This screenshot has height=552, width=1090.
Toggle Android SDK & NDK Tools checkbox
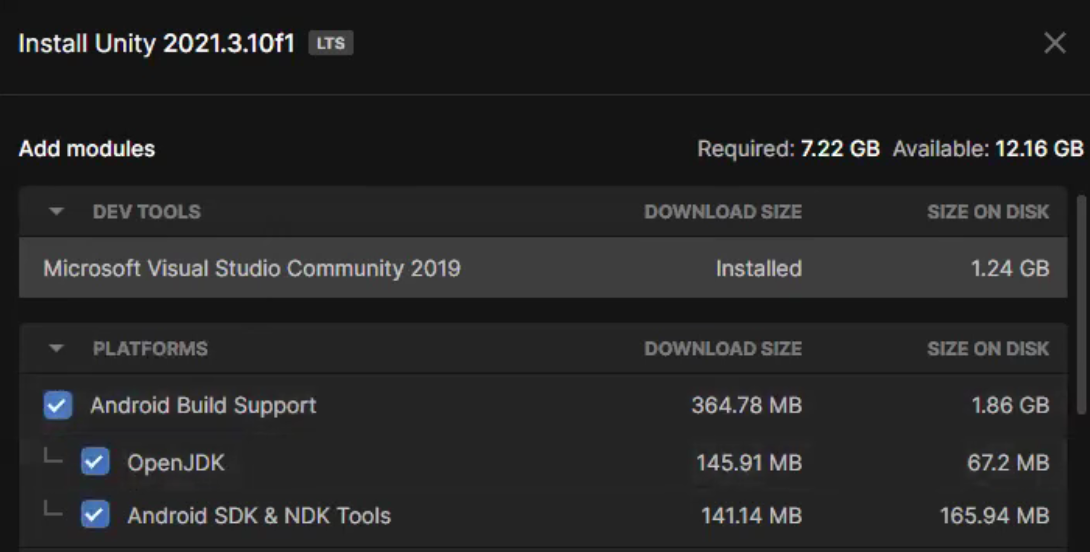[95, 514]
